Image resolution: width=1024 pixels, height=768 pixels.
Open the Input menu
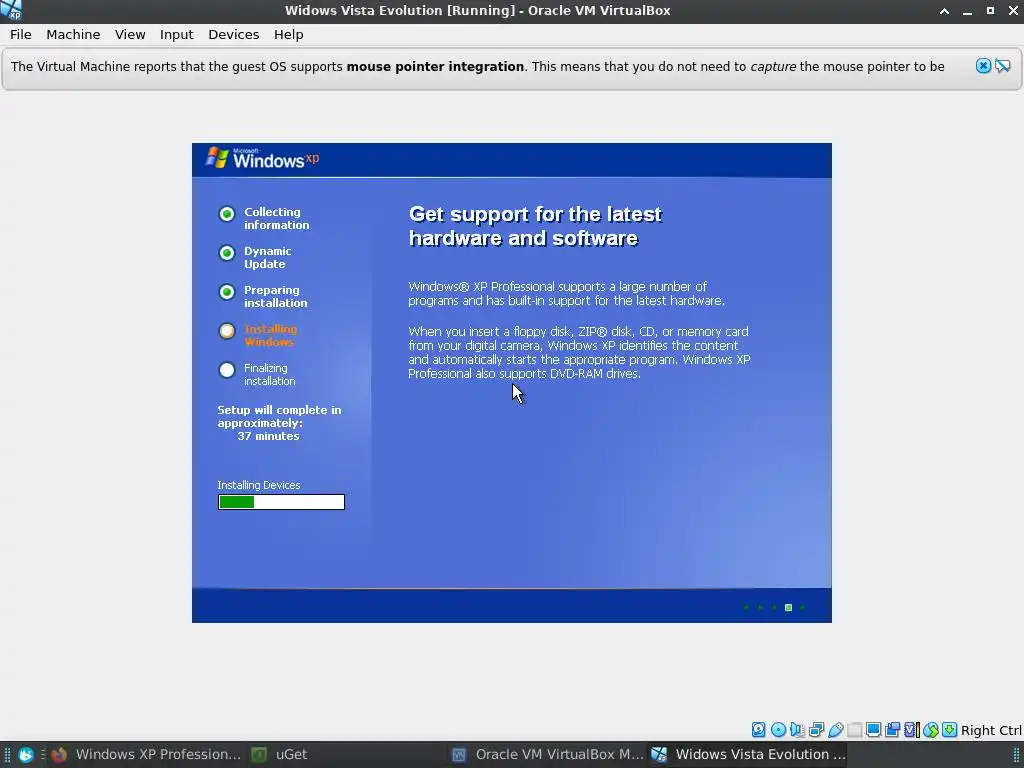[x=176, y=35]
